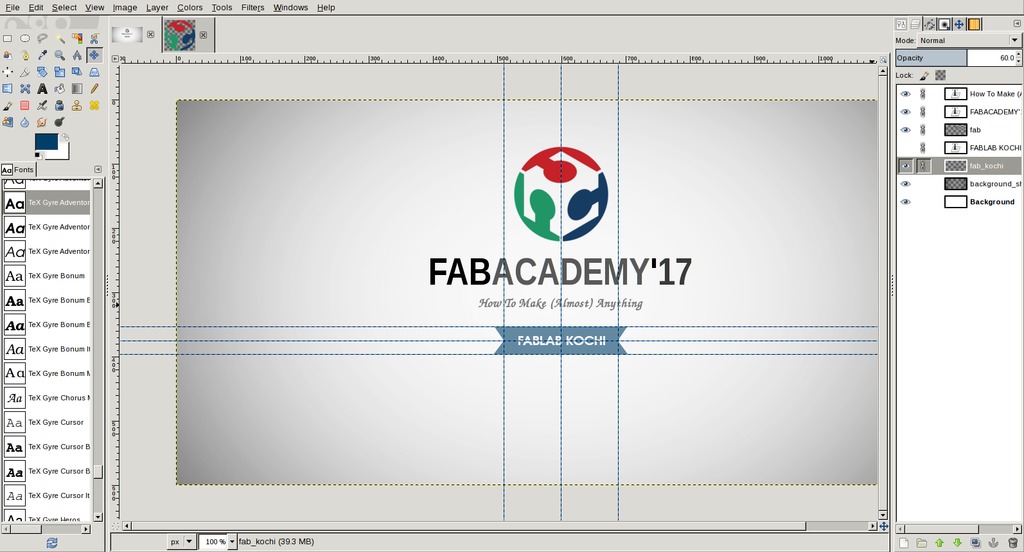
Task: Select the Bucket Fill tool
Action: 59,88
